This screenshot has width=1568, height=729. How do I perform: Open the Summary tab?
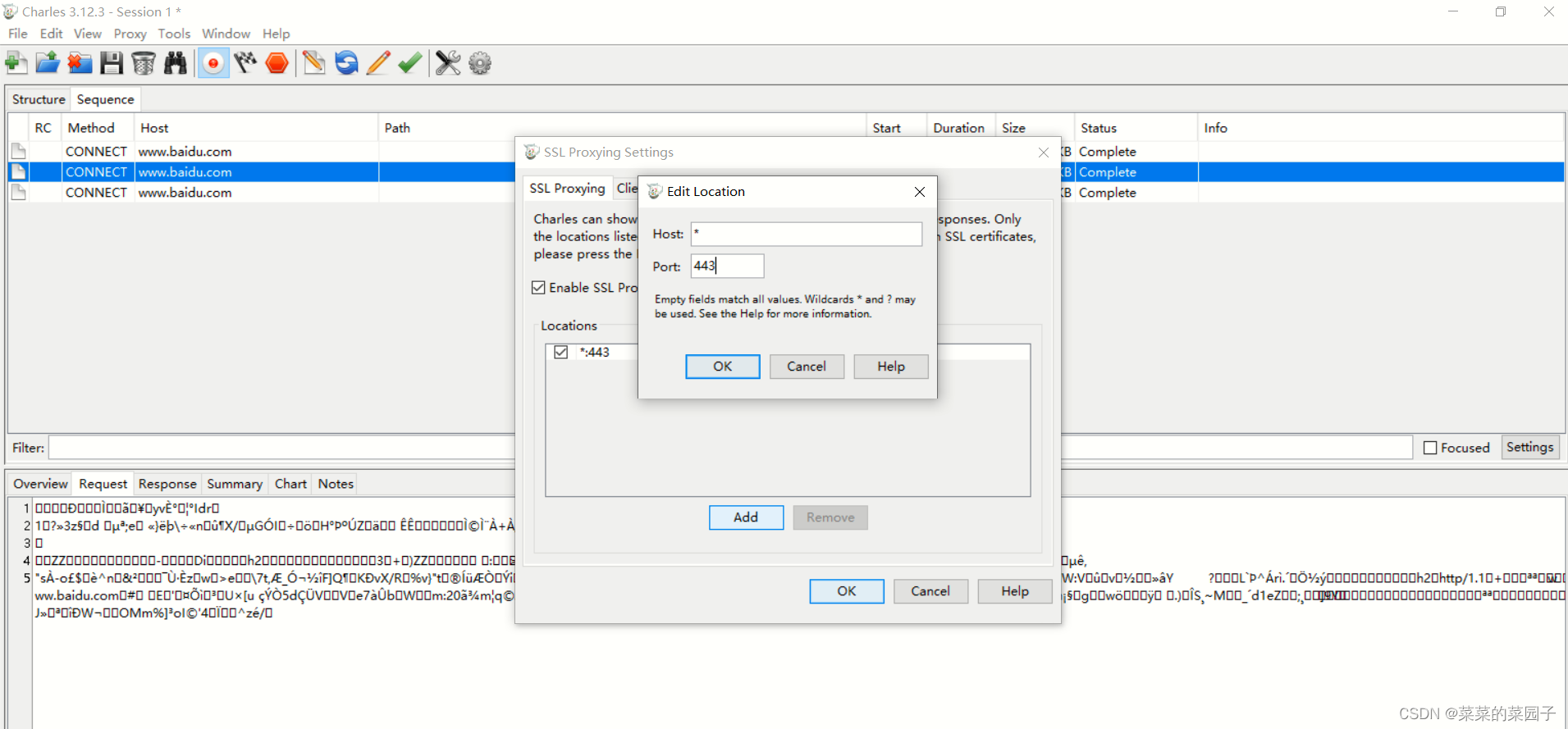[235, 484]
